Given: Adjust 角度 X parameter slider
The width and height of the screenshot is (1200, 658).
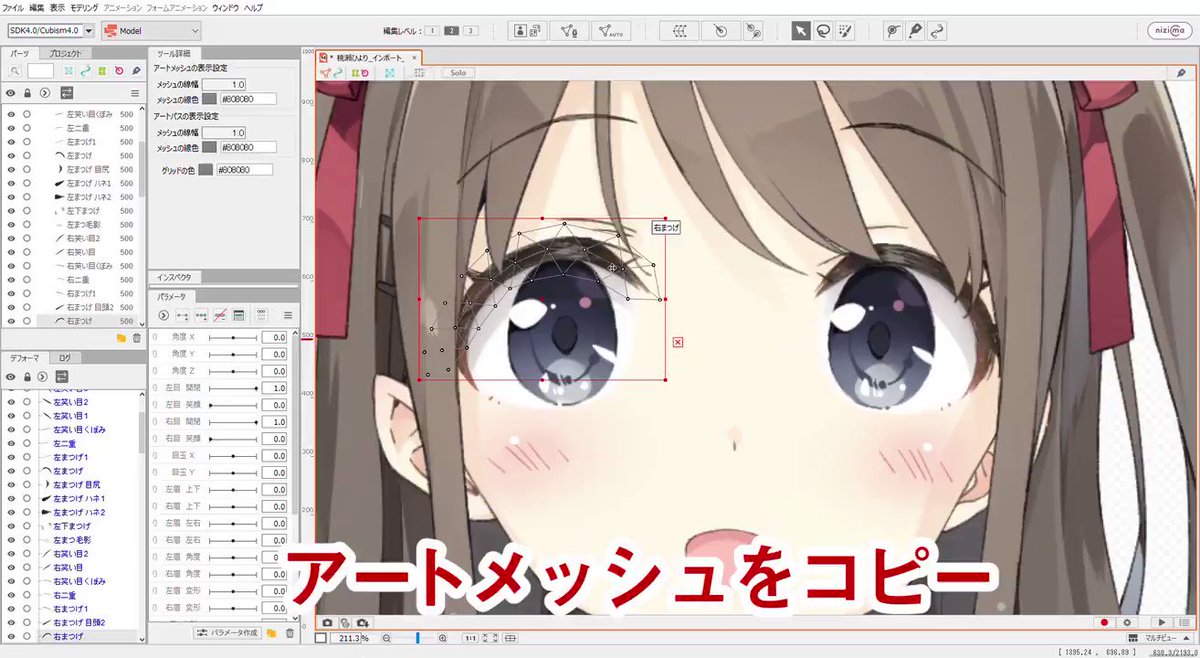Looking at the screenshot, I should point(233,338).
